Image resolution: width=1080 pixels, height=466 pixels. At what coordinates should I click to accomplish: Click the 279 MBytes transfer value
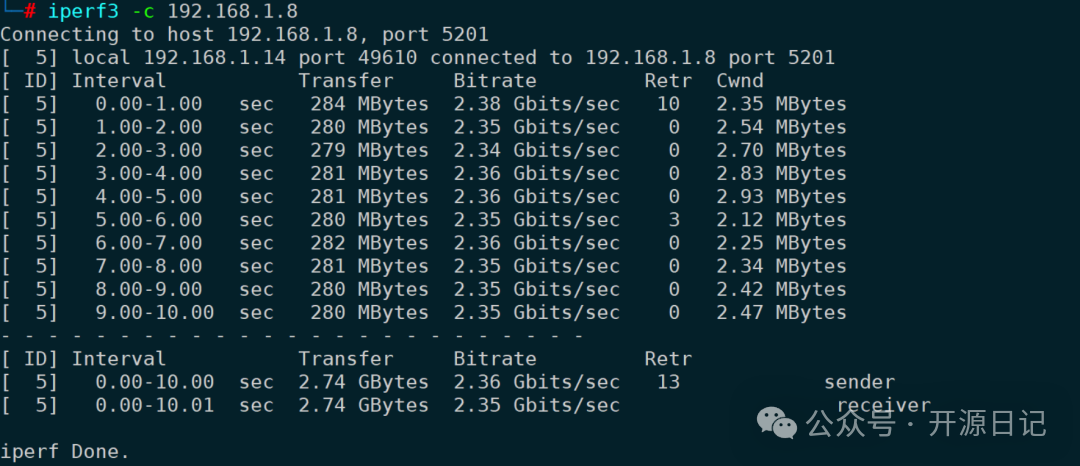click(364, 150)
